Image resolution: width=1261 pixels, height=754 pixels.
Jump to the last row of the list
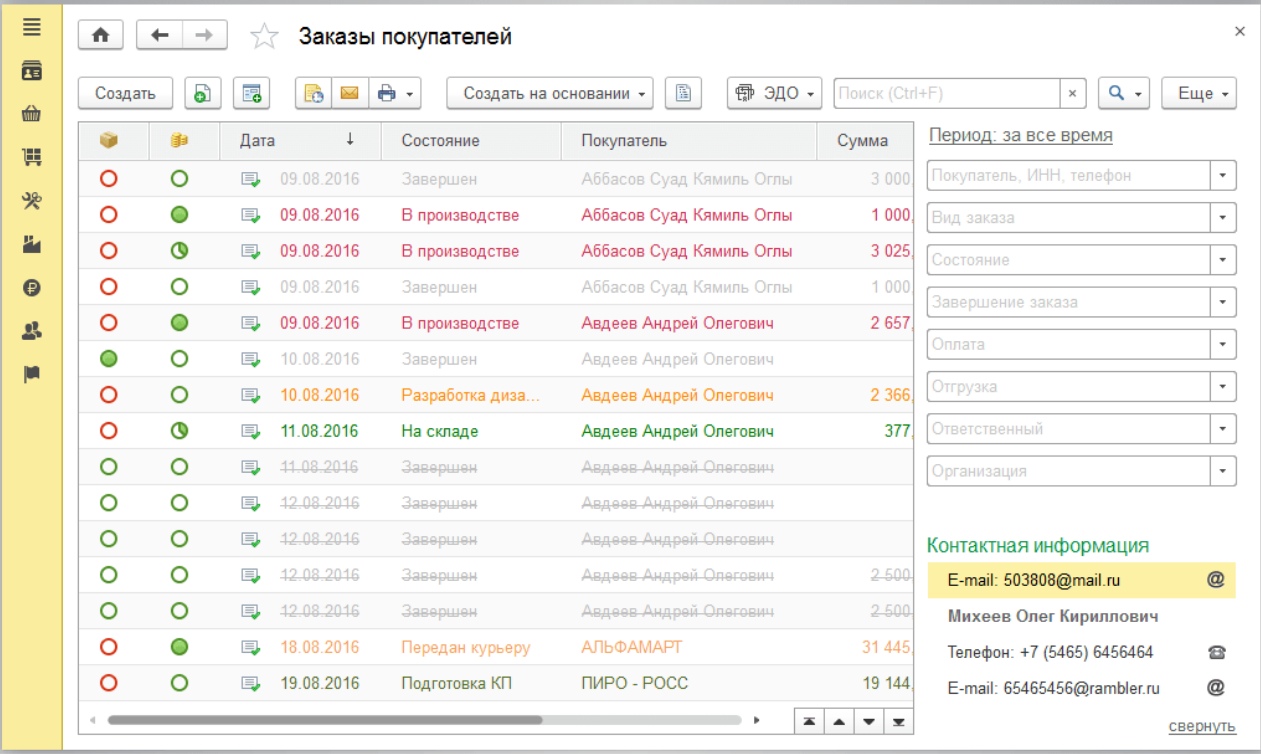click(899, 722)
